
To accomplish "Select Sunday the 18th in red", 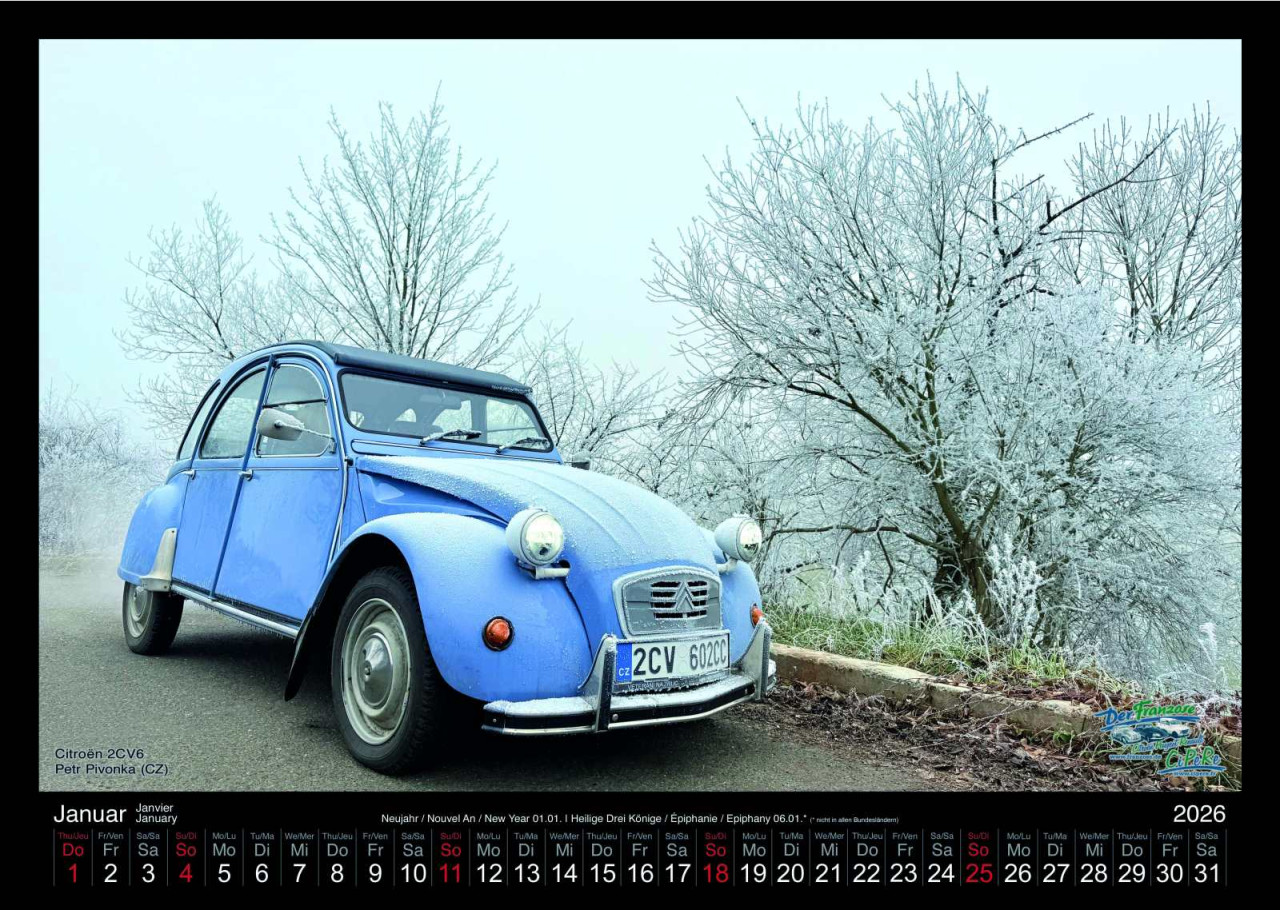I will tap(715, 859).
